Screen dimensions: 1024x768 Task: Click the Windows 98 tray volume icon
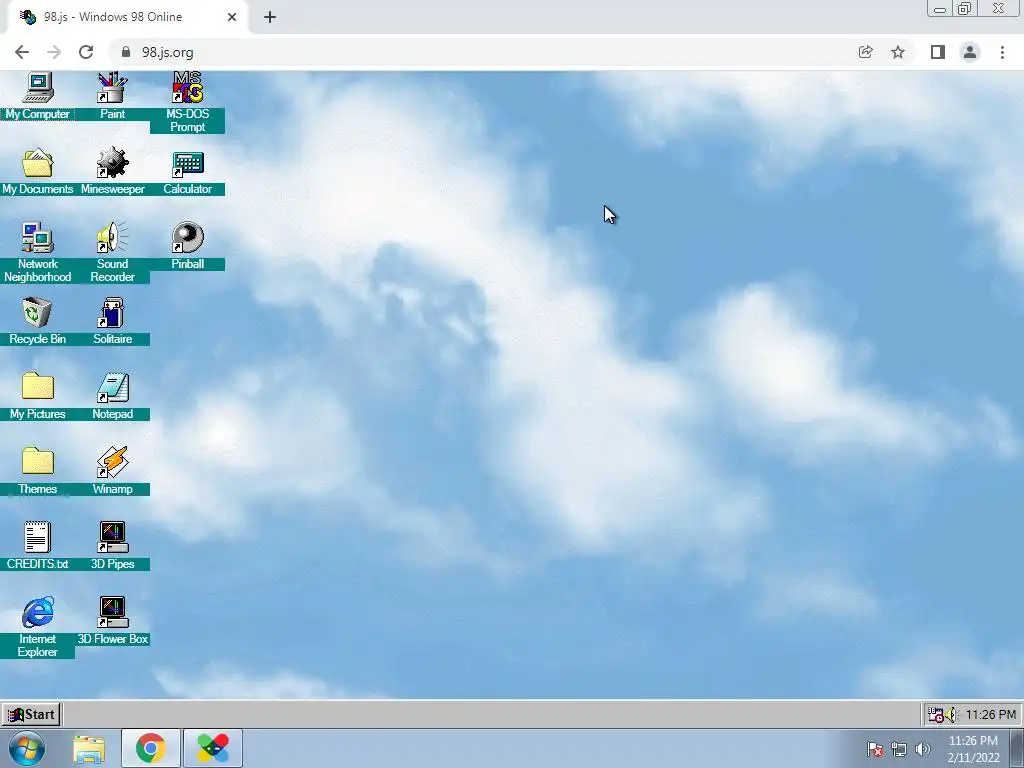pyautogui.click(x=951, y=715)
